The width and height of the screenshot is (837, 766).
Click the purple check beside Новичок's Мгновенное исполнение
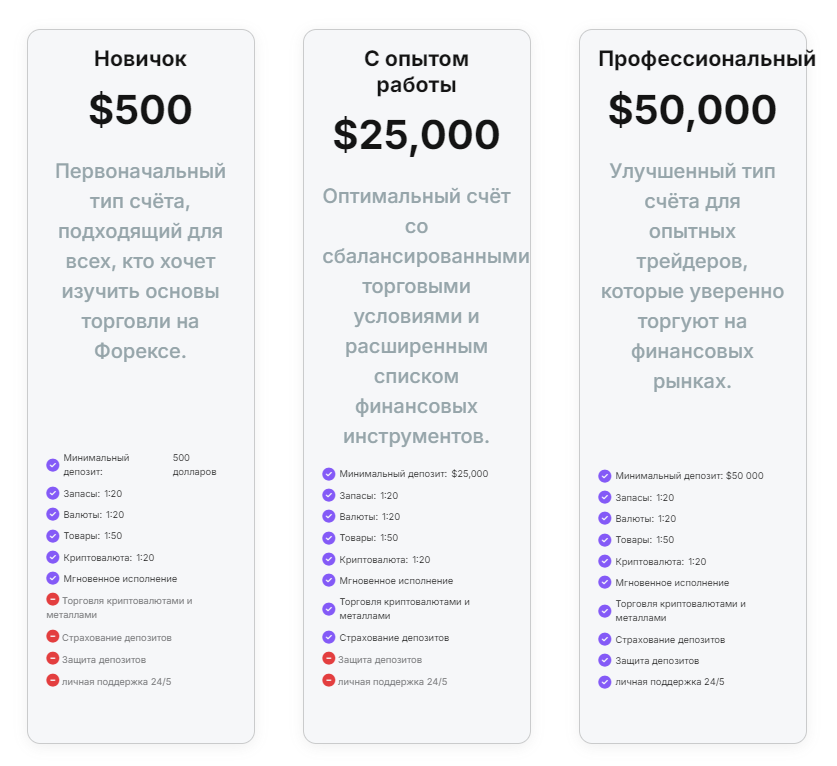53,578
